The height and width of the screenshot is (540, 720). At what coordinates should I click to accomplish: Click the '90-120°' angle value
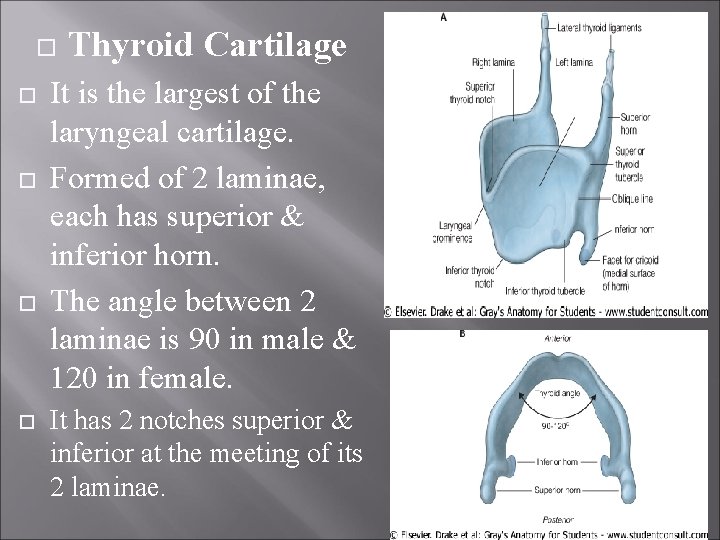click(556, 426)
